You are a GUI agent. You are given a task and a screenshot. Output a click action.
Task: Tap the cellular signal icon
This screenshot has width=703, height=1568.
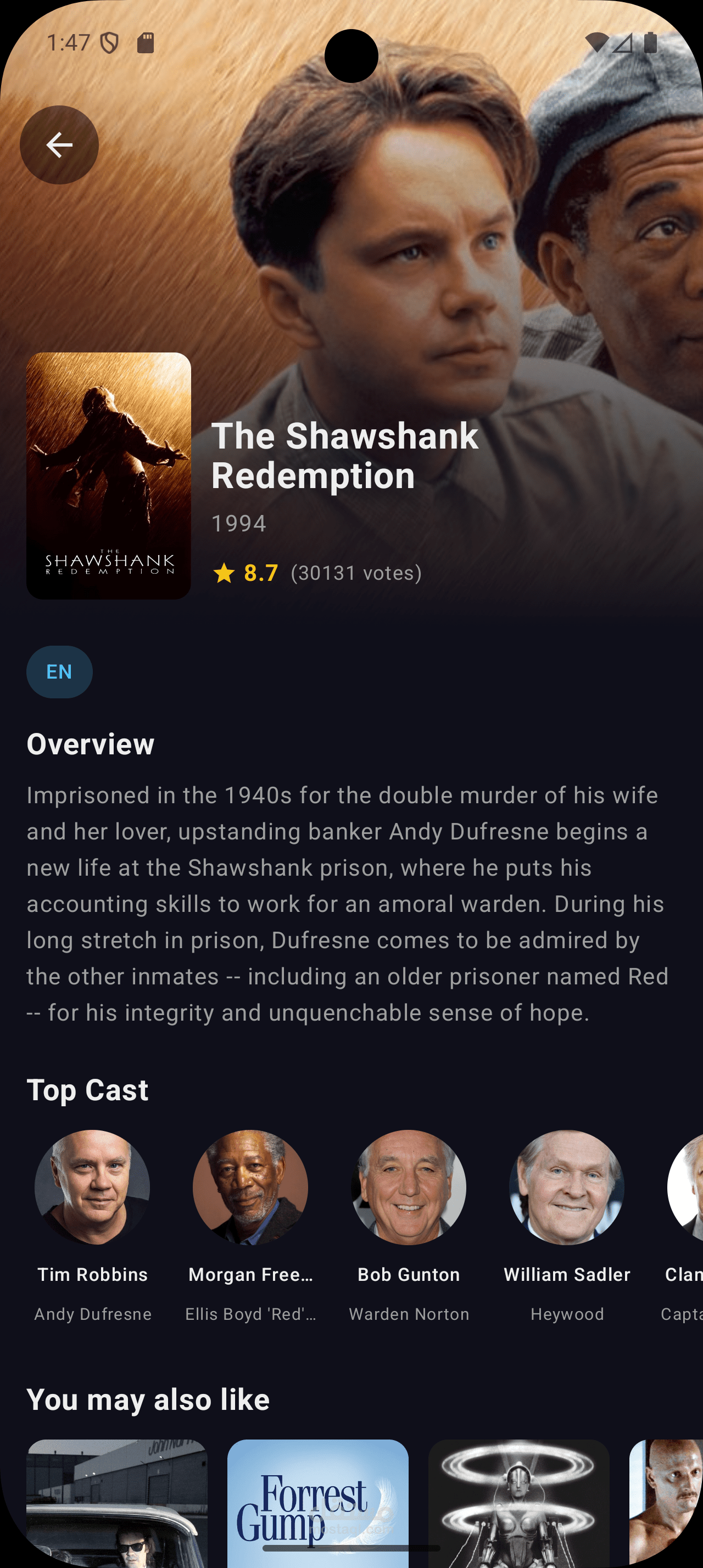point(623,43)
